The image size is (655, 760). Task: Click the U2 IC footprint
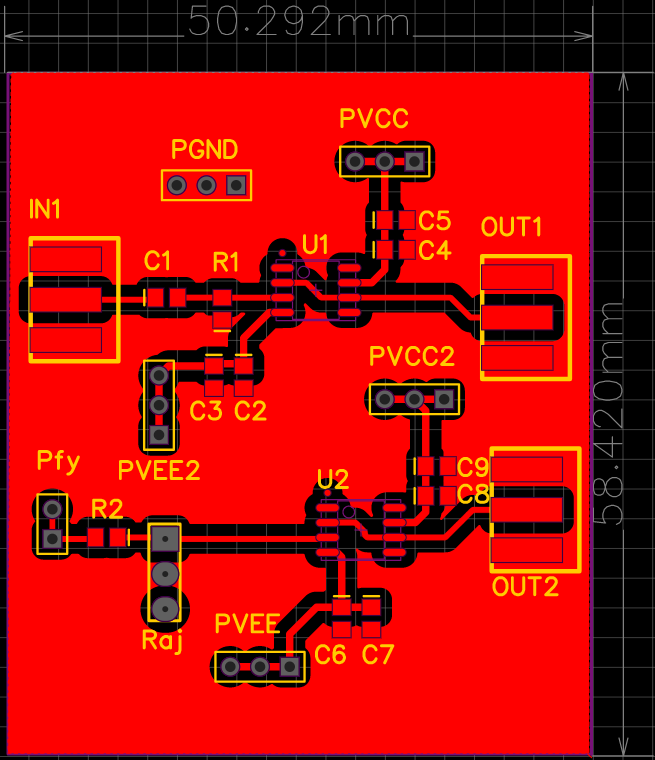(x=361, y=530)
